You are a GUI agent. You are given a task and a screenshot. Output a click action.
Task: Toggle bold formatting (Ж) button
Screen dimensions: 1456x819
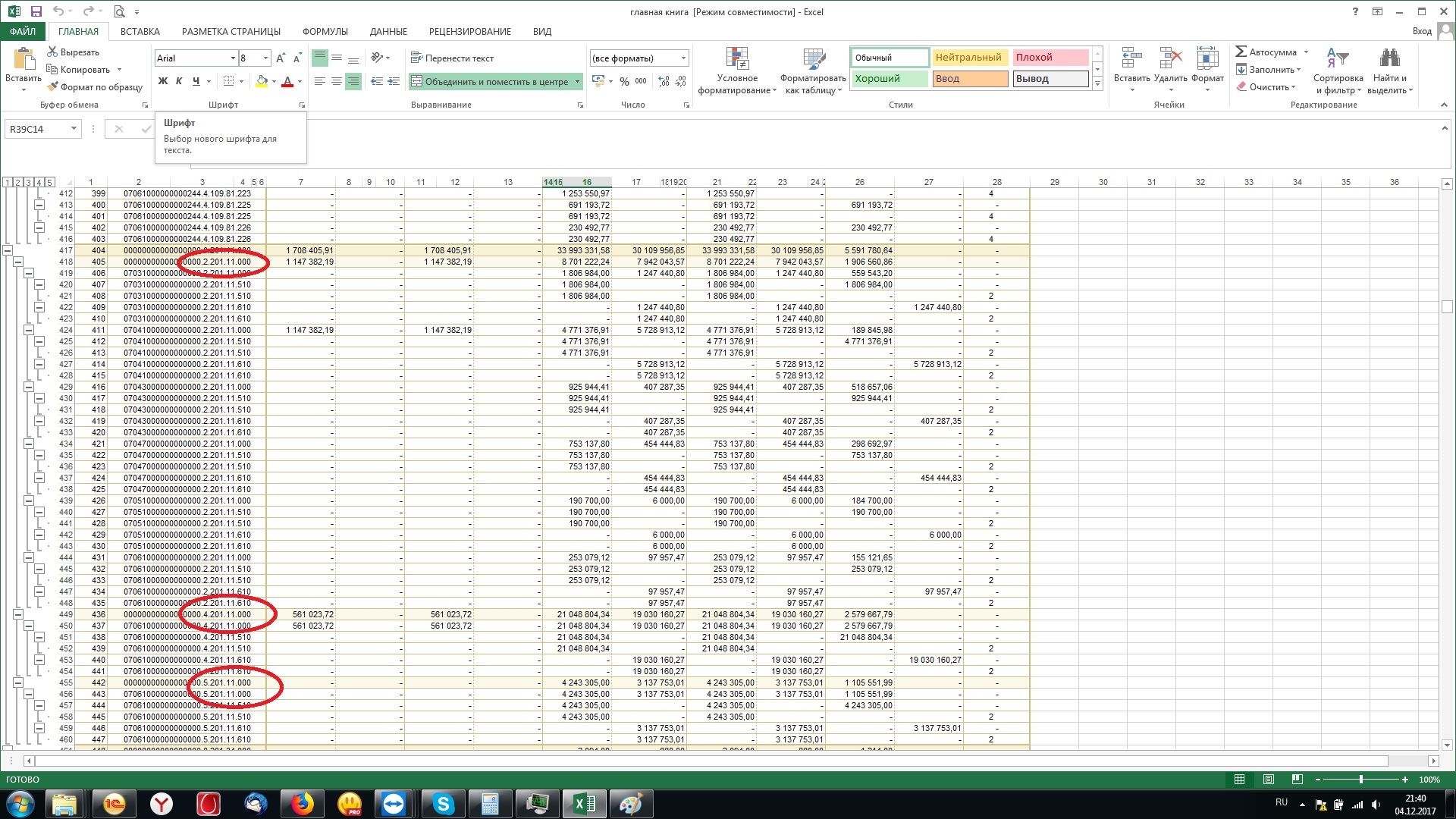pyautogui.click(x=162, y=81)
